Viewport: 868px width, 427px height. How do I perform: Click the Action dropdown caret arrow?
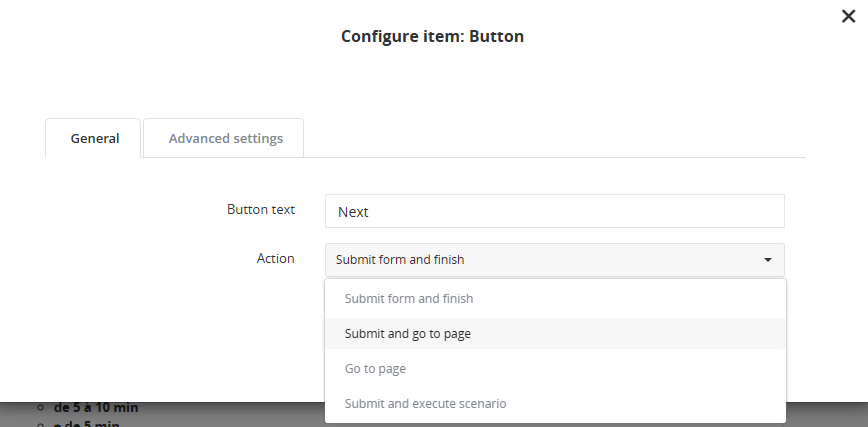tap(767, 260)
